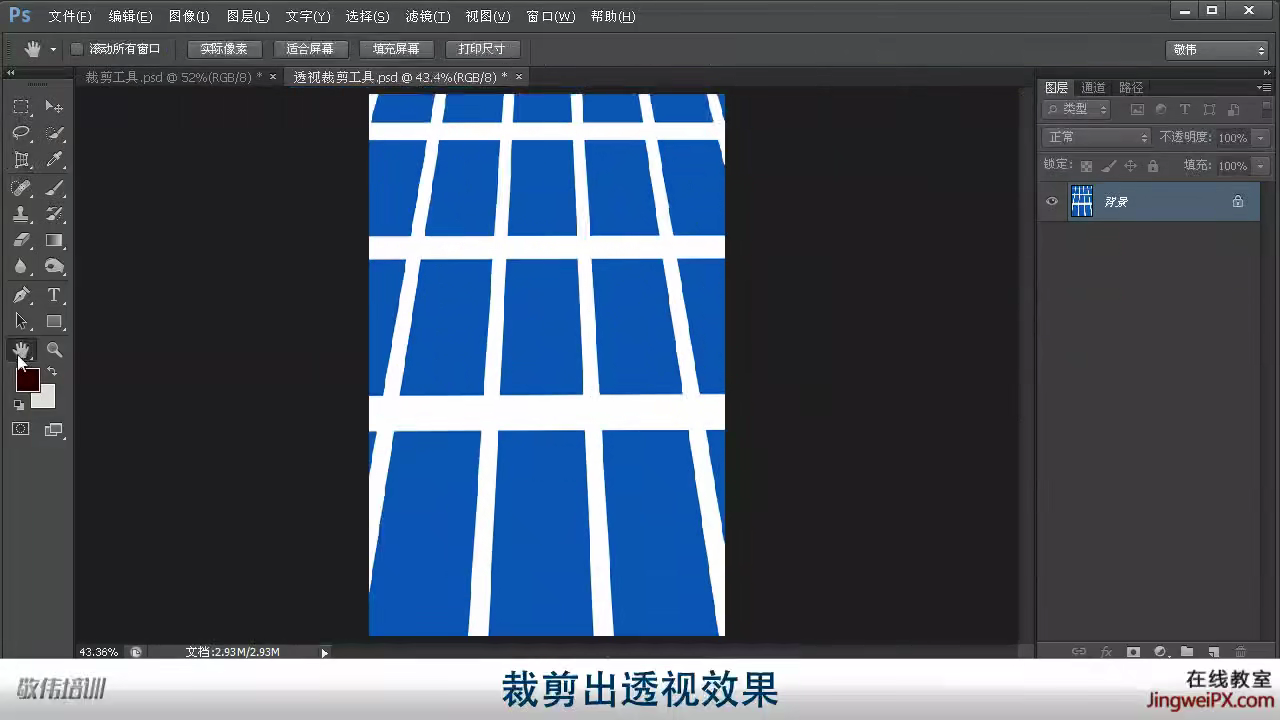Select the History Brush tool

54,214
